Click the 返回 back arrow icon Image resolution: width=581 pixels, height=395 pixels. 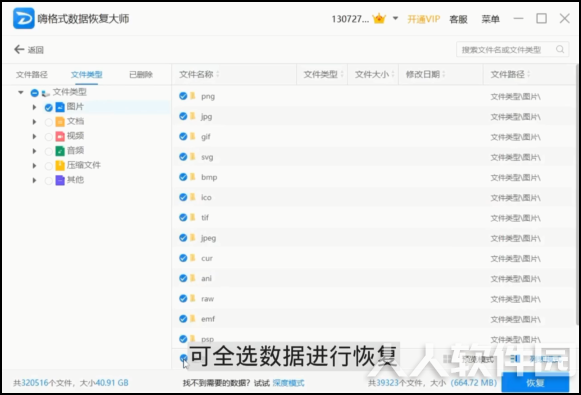(x=19, y=49)
